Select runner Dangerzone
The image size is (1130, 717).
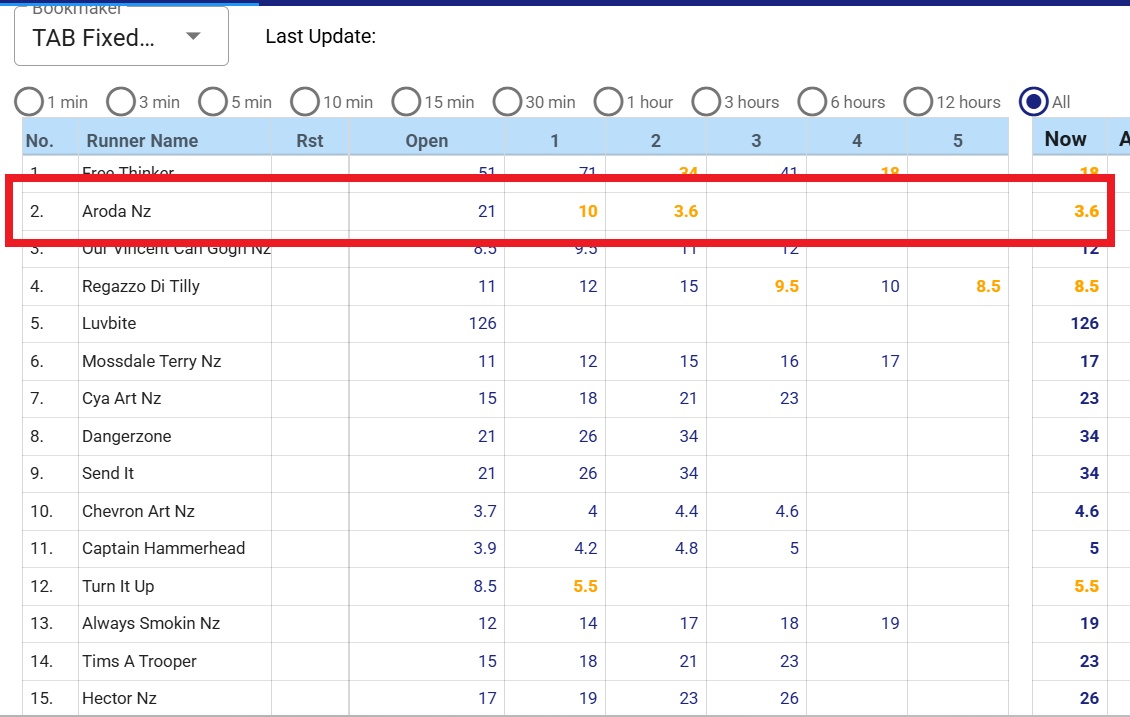(127, 436)
